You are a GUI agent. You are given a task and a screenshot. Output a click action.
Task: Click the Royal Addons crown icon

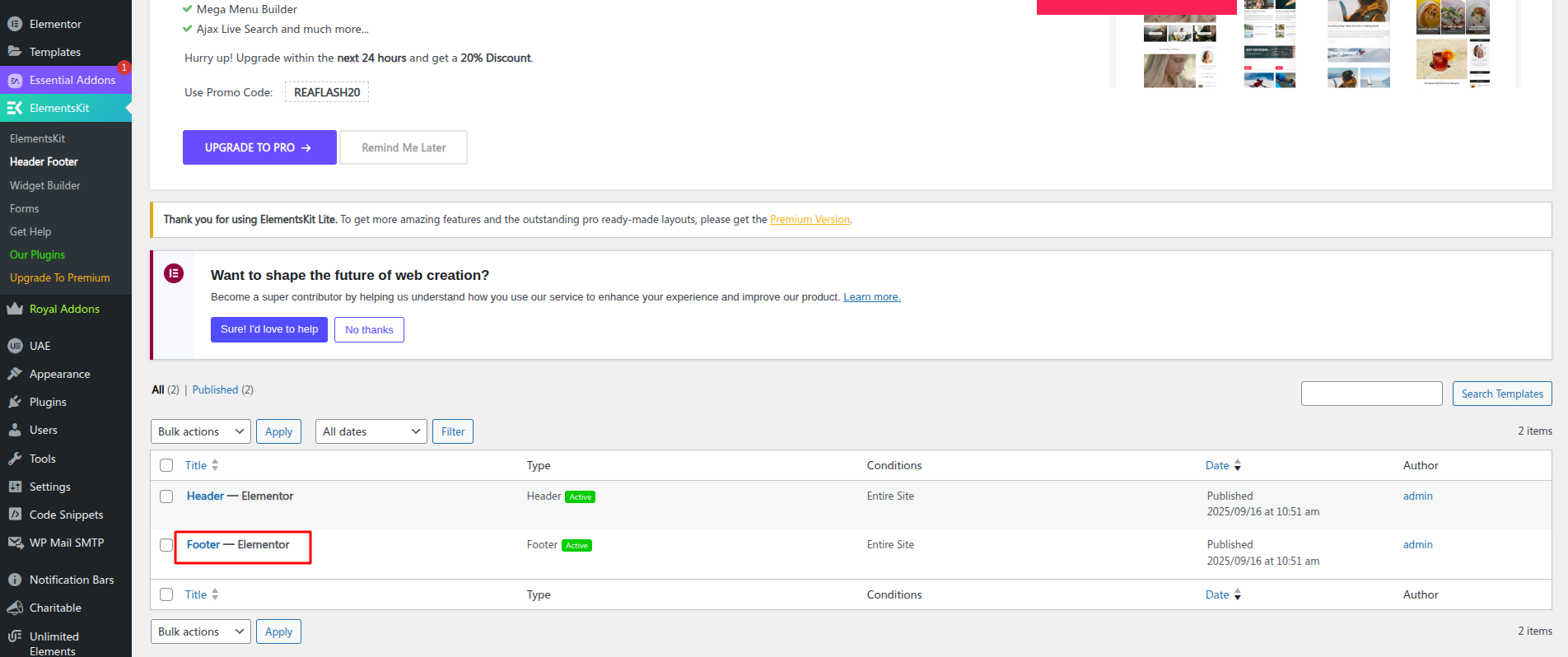[x=15, y=309]
